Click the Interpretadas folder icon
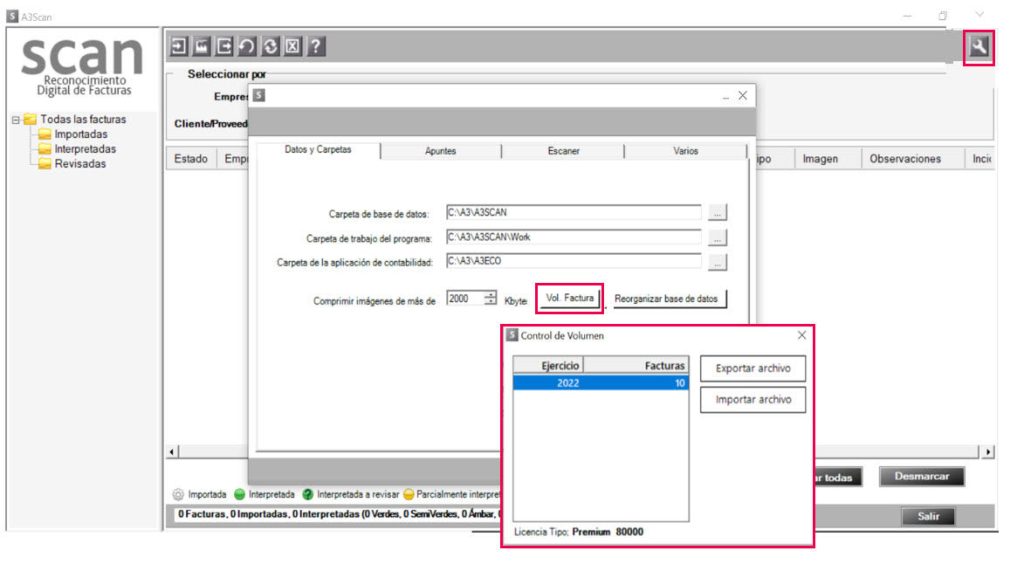Image resolution: width=1024 pixels, height=564 pixels. [44, 149]
